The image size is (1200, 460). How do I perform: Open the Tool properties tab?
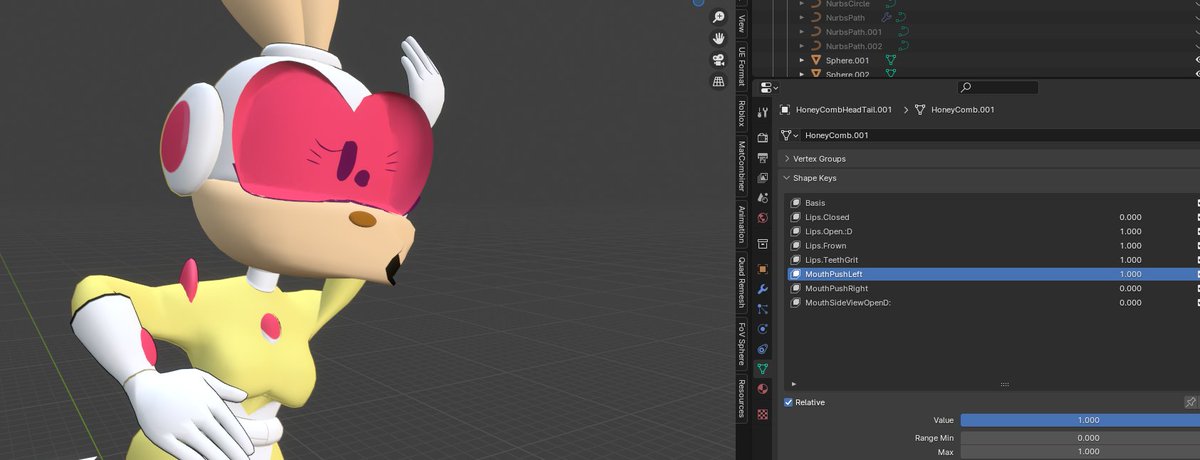tap(763, 112)
